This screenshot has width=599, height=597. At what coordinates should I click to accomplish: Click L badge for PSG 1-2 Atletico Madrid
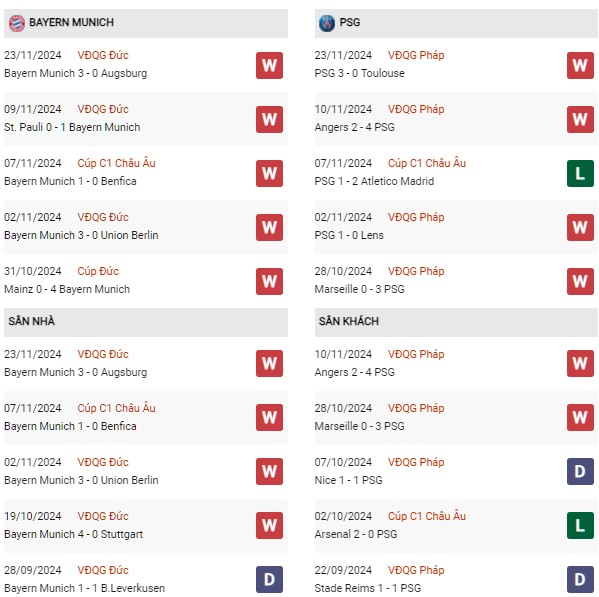click(580, 173)
